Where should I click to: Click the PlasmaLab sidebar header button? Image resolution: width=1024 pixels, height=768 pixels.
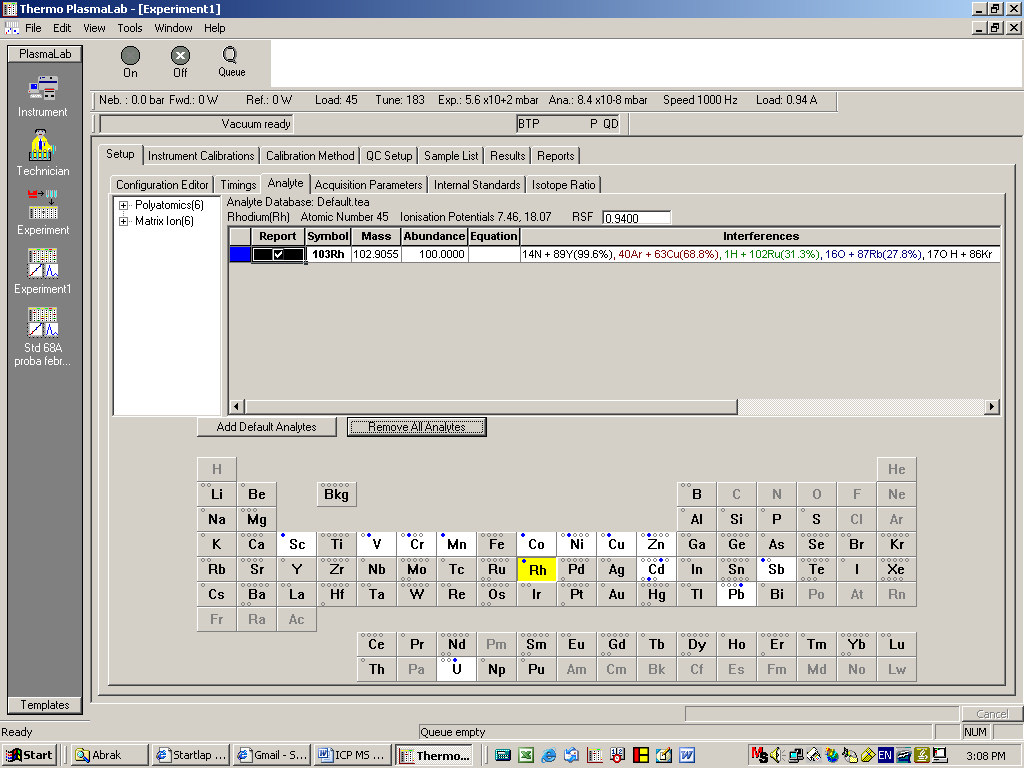[x=44, y=54]
